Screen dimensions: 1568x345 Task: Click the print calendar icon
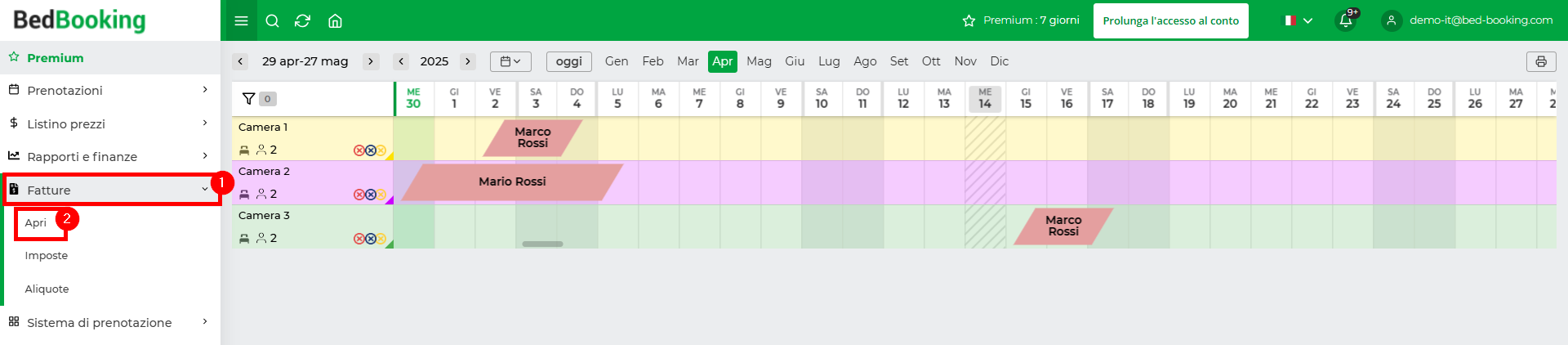(1540, 61)
